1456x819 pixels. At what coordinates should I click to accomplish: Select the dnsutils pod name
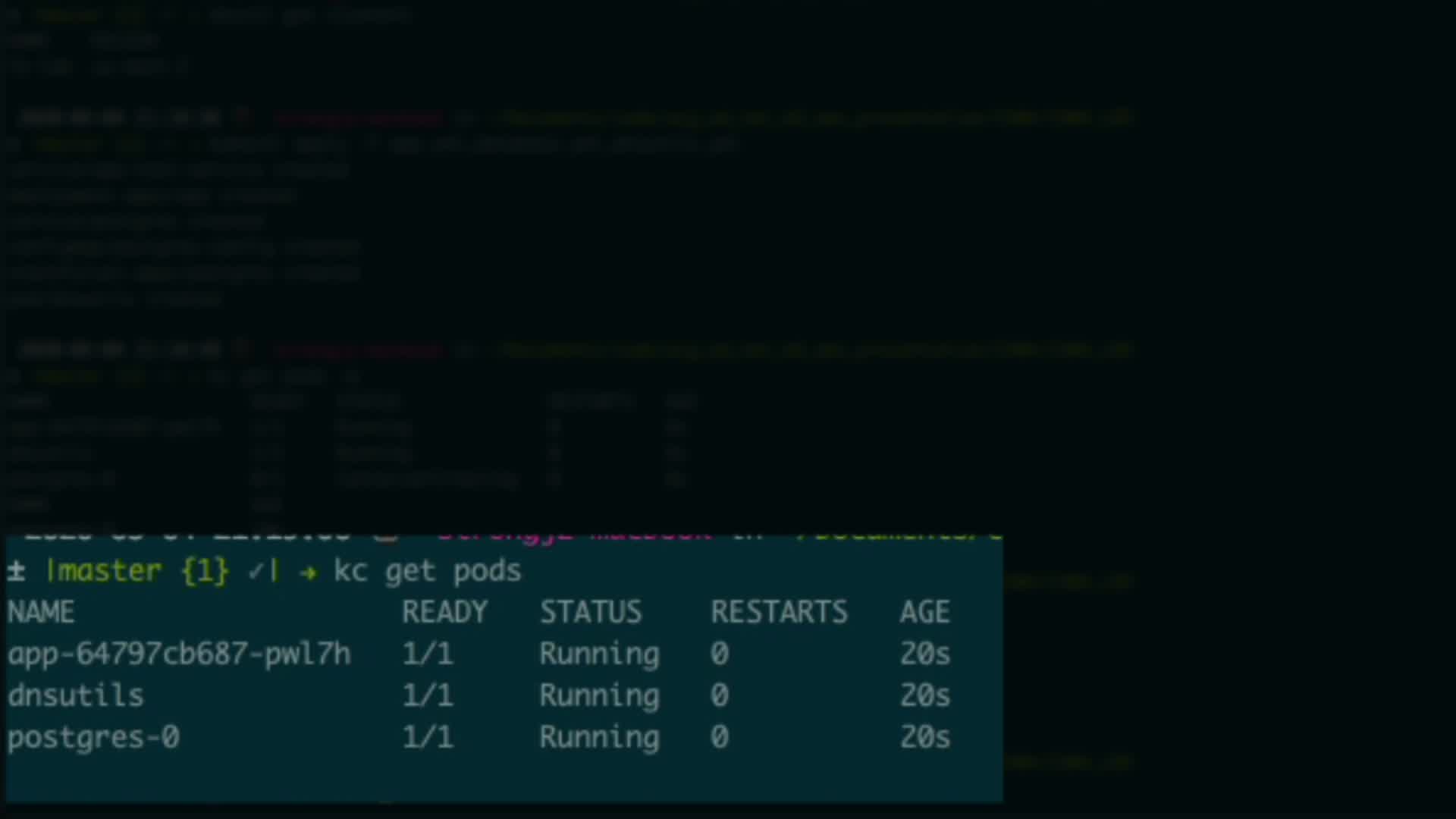coord(76,695)
